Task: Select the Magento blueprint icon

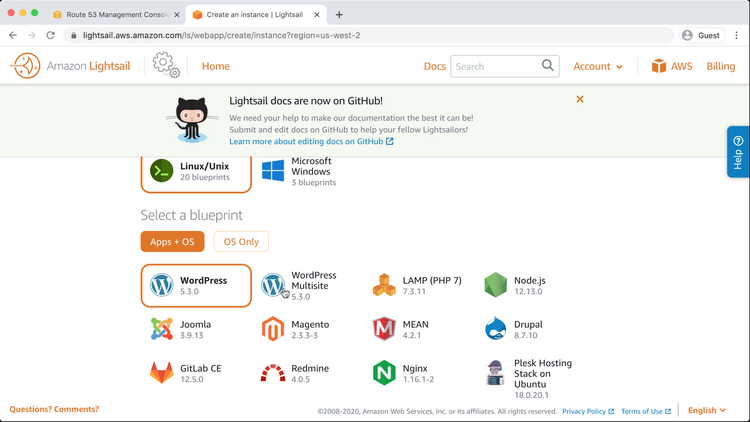Action: [273, 329]
